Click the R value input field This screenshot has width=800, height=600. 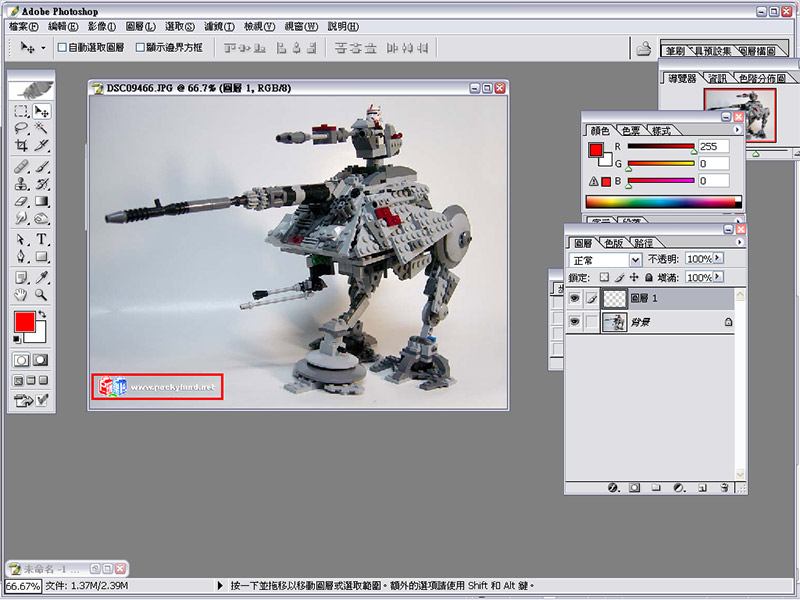click(713, 147)
